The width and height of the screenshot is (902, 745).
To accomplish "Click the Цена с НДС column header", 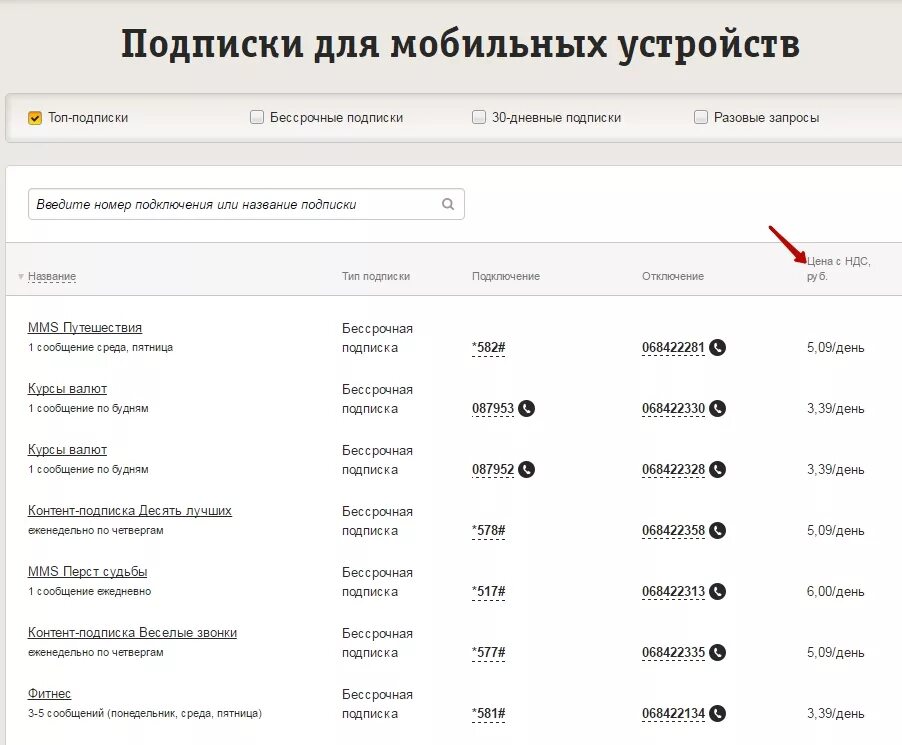I will (838, 269).
